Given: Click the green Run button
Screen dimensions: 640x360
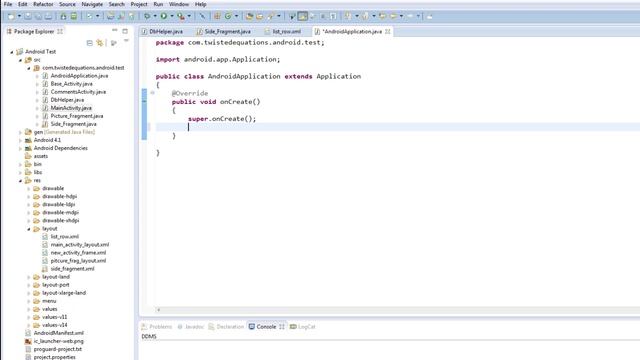Looking at the screenshot, I should point(164,16).
